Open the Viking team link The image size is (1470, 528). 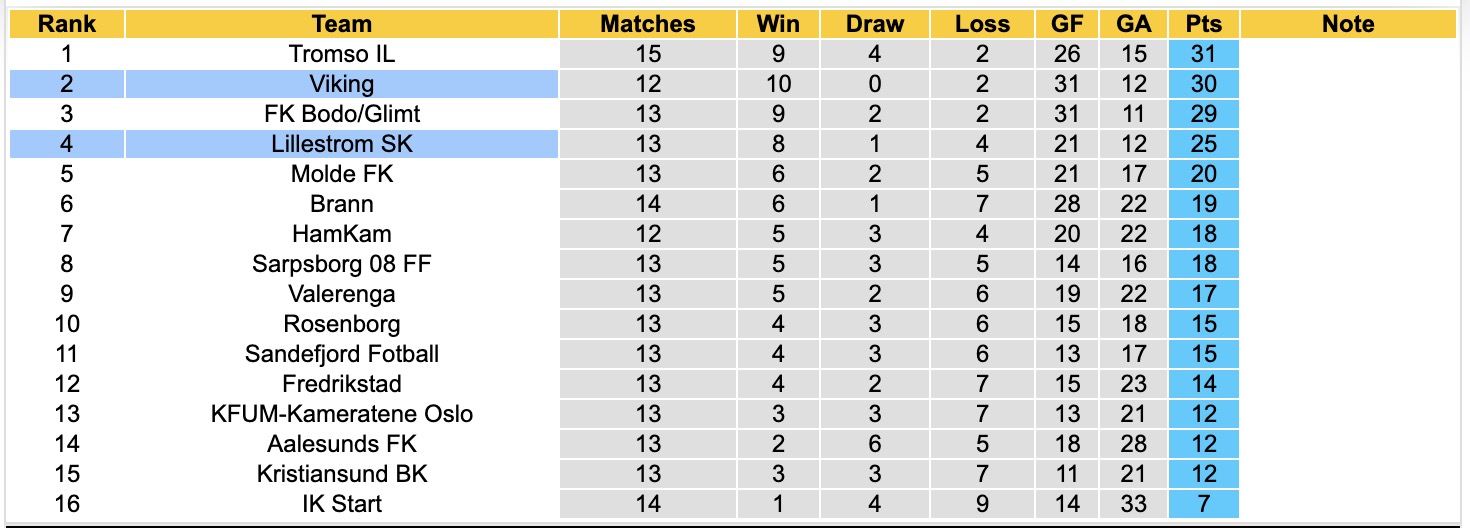pyautogui.click(x=341, y=84)
